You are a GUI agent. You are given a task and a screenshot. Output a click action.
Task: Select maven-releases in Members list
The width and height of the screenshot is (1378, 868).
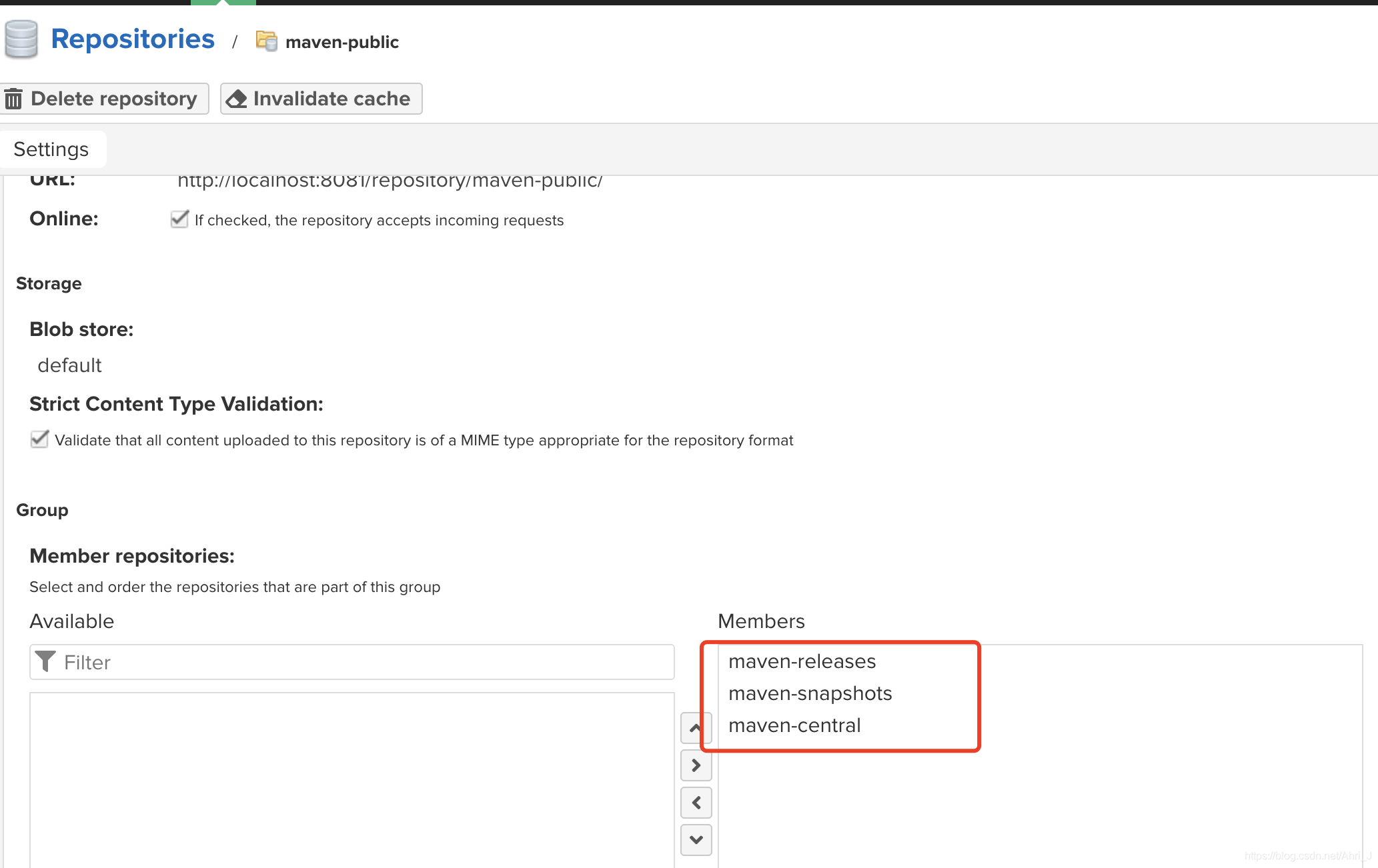click(802, 661)
